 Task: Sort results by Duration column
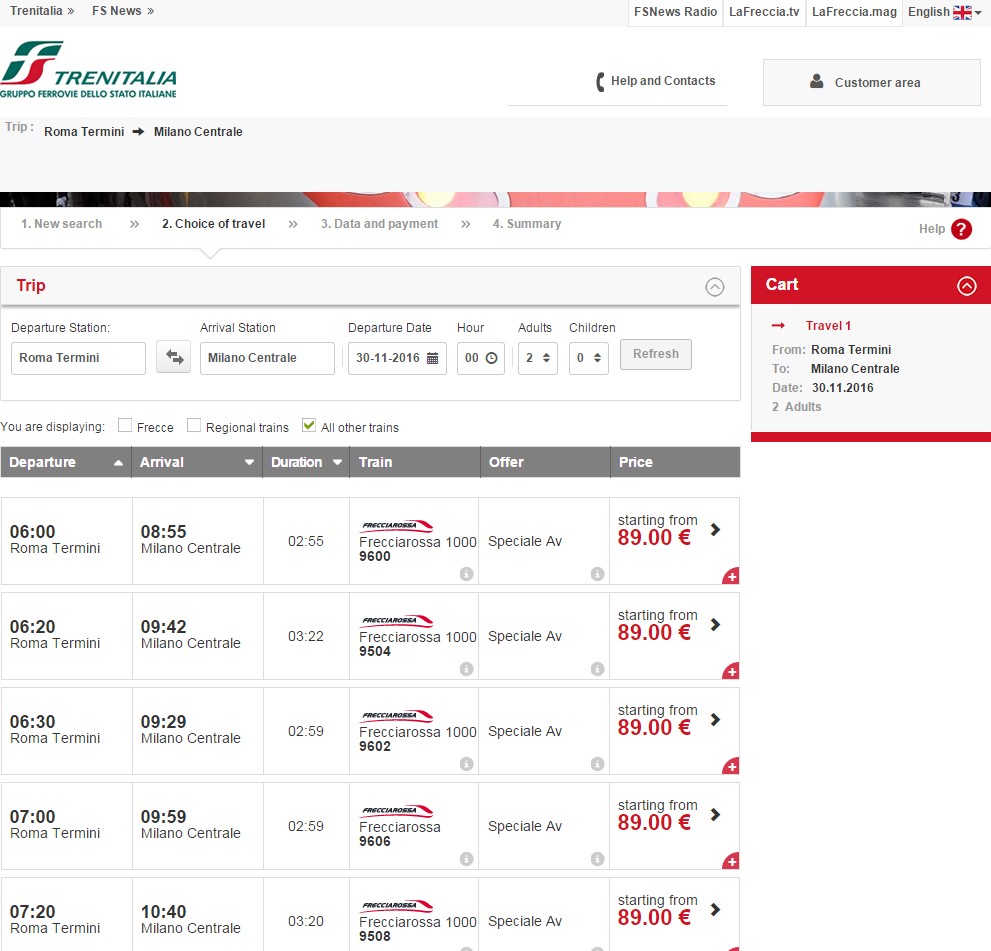(306, 462)
